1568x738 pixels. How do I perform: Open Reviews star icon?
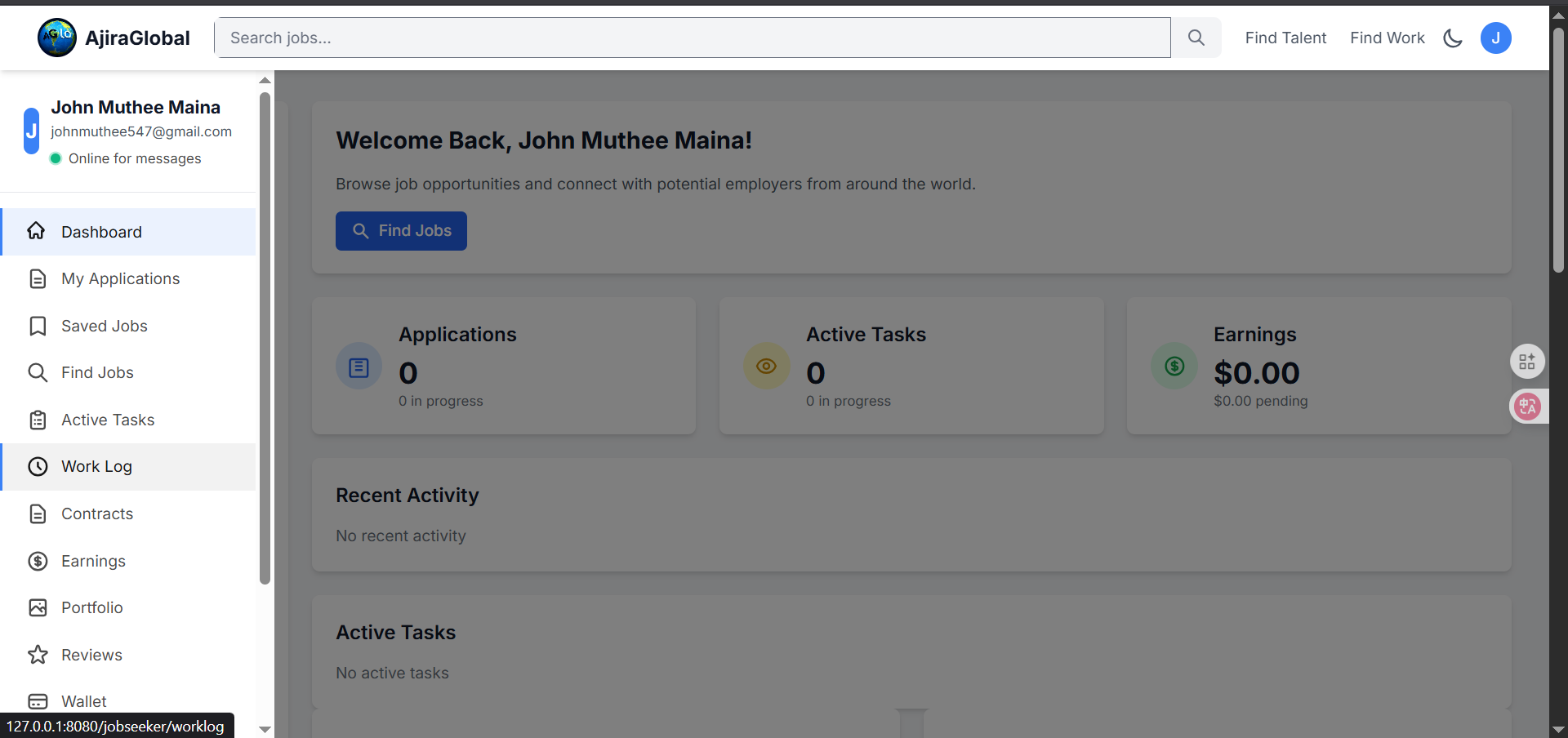(38, 655)
